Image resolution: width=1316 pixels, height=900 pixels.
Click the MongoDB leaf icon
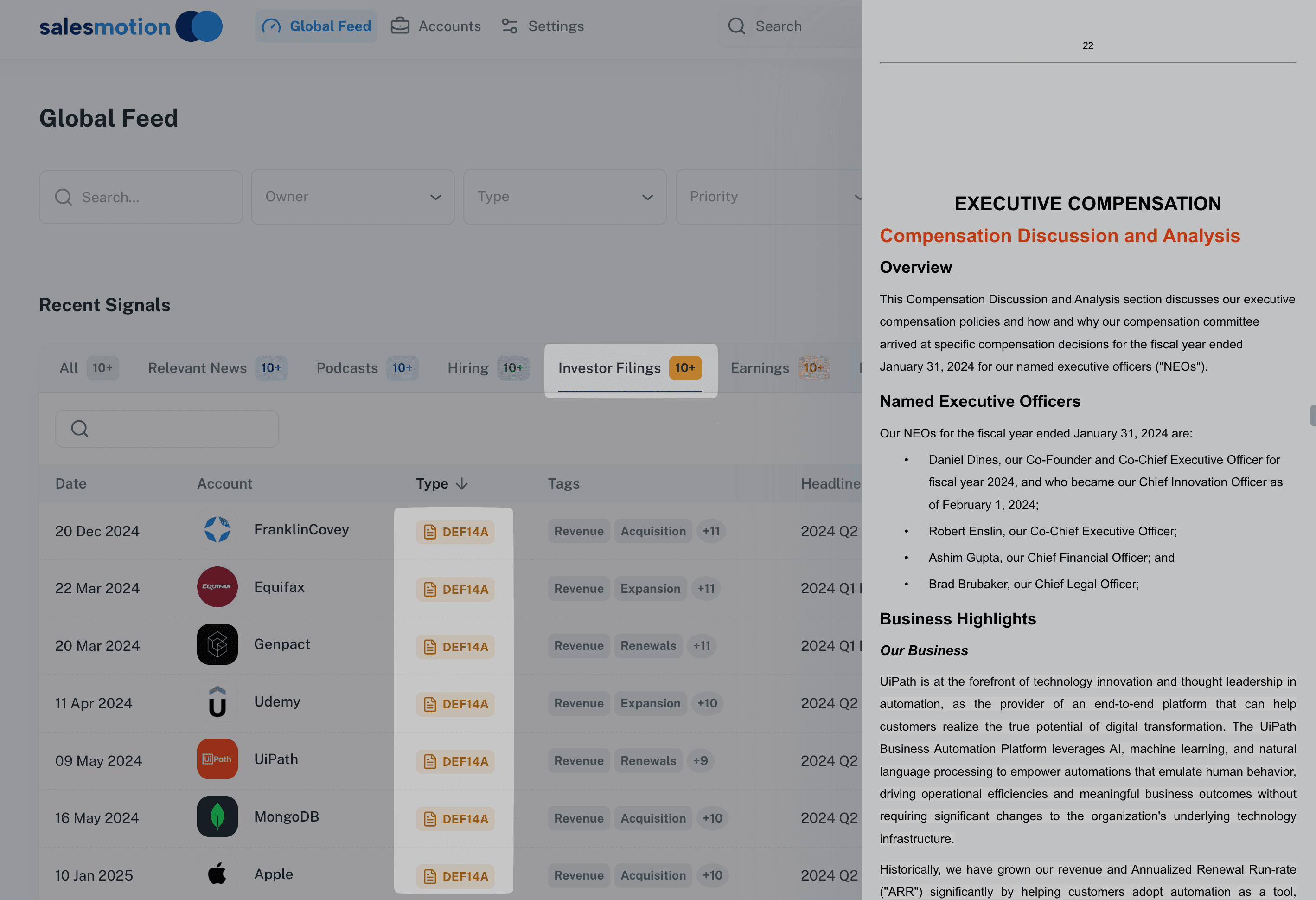tap(217, 816)
